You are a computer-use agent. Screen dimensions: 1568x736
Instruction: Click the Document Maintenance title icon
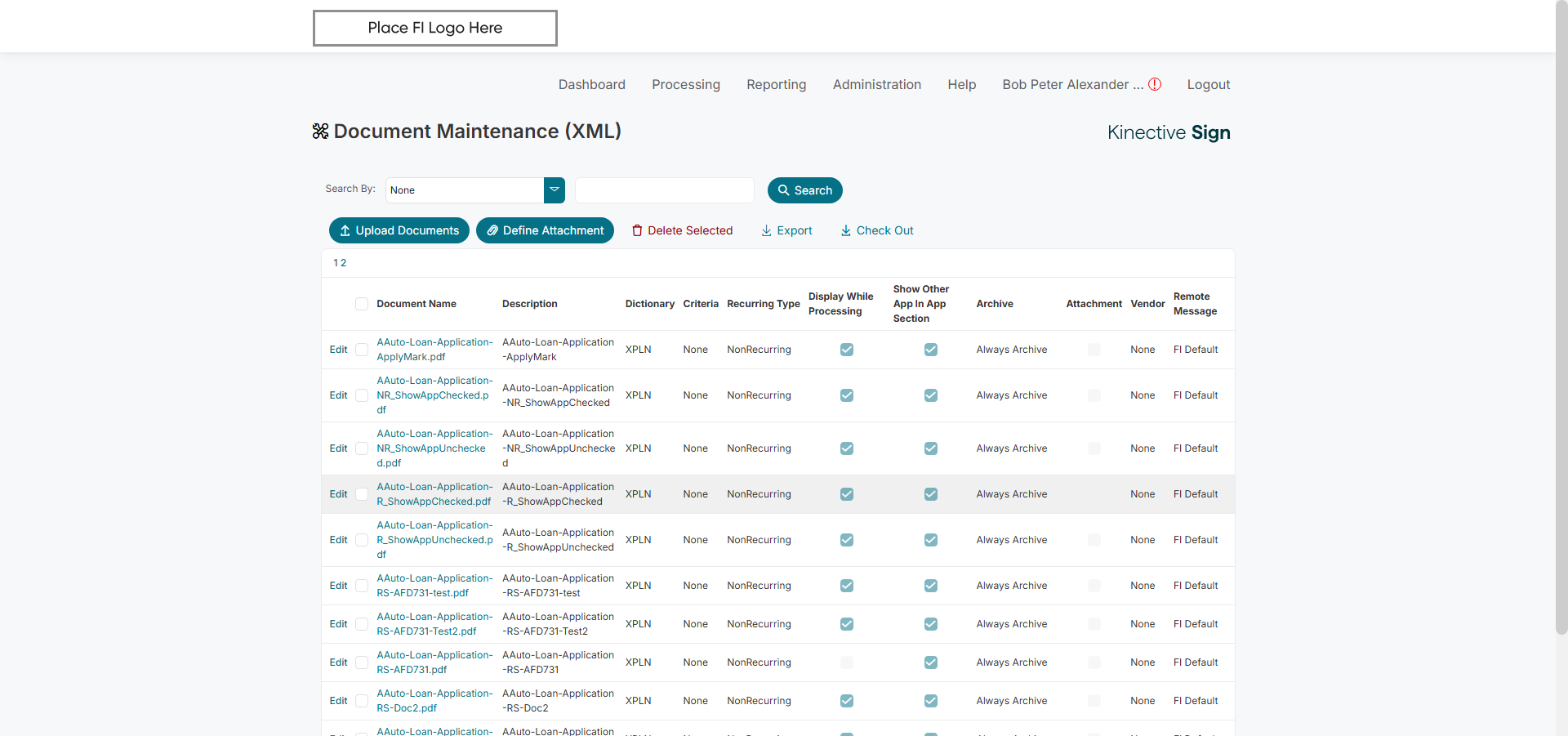coord(320,132)
